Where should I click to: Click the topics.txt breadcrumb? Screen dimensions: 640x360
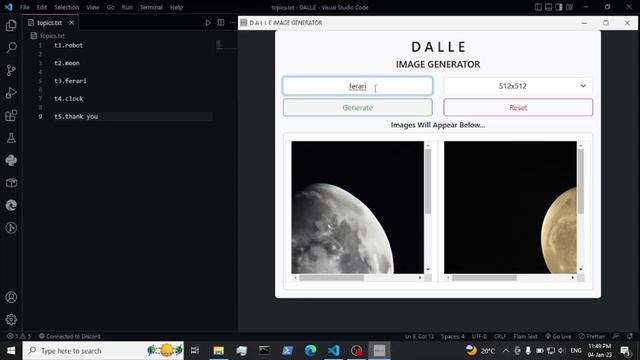click(52, 36)
